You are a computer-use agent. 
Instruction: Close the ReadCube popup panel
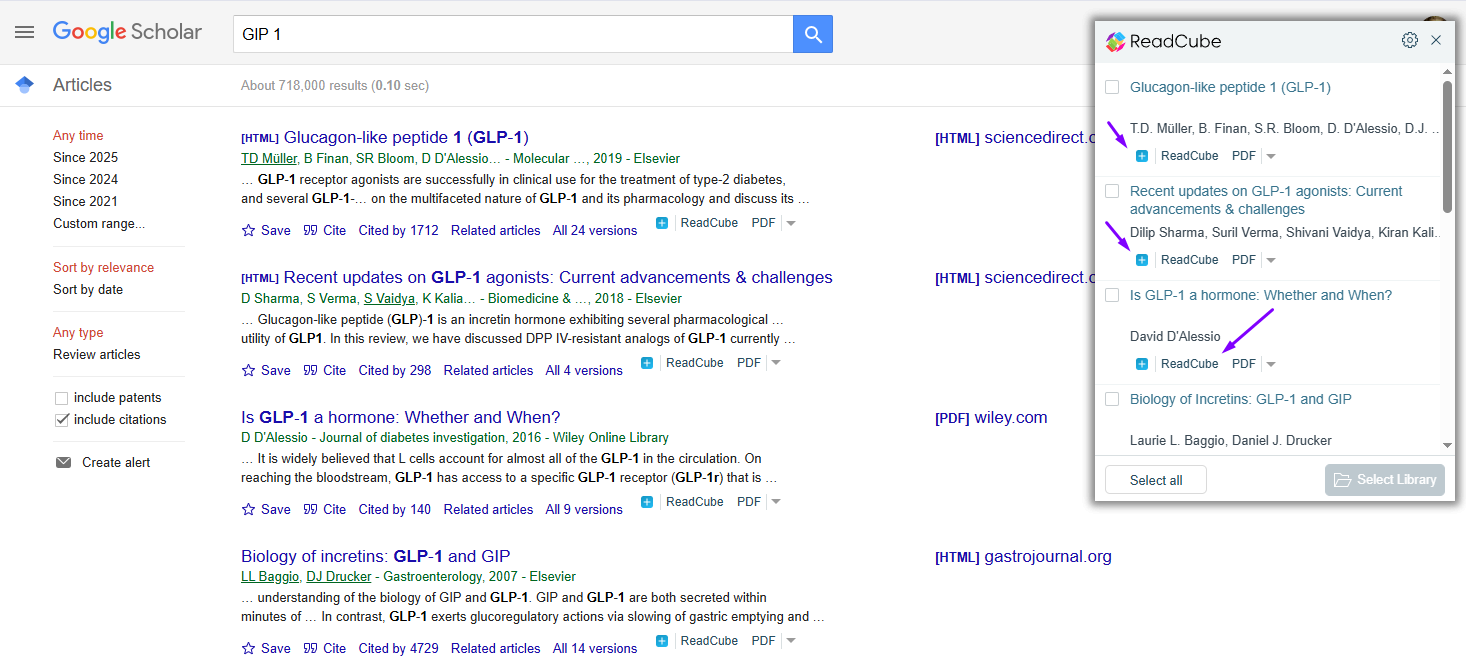click(x=1436, y=40)
